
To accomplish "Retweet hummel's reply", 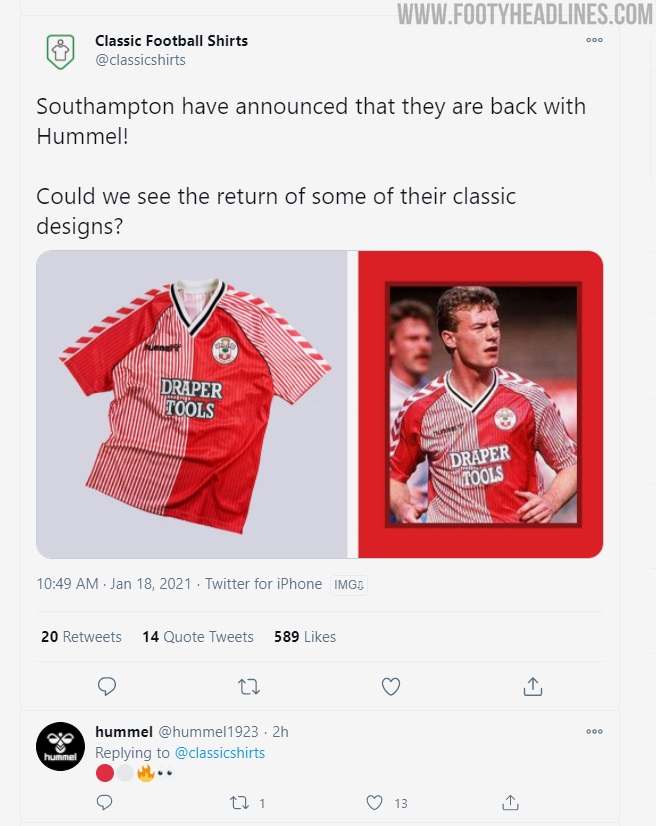I will 240,802.
